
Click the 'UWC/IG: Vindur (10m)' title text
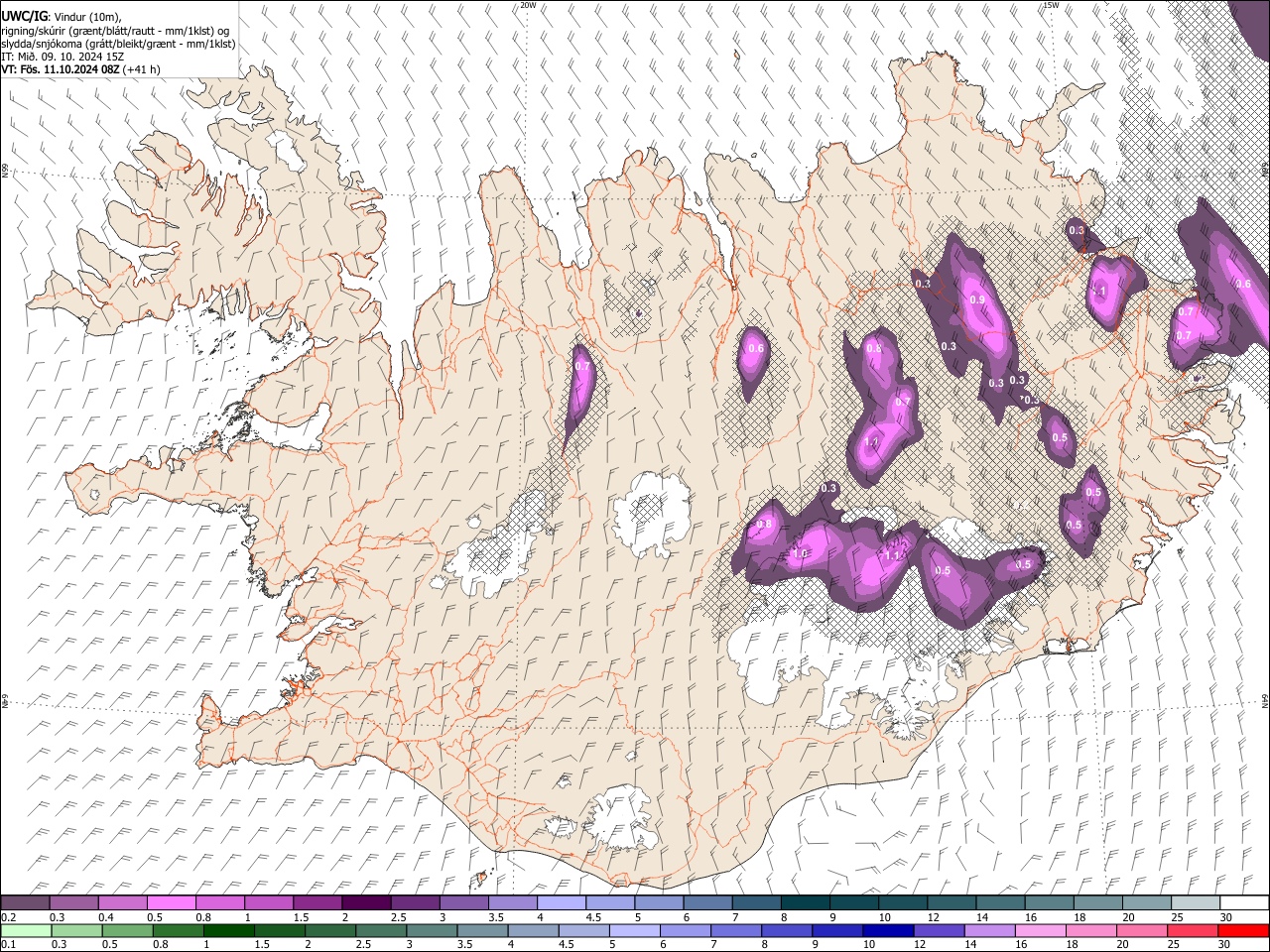click(x=62, y=17)
